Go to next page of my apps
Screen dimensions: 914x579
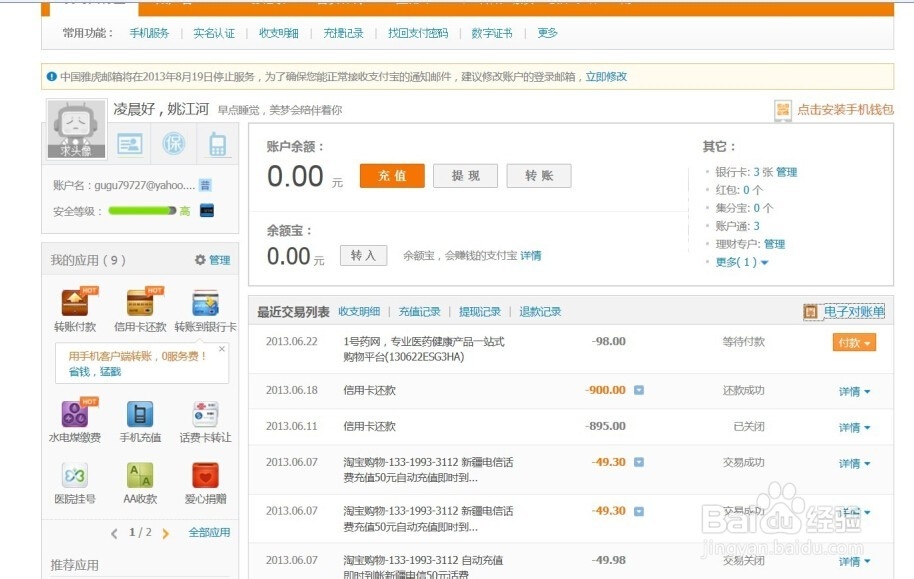pos(166,533)
